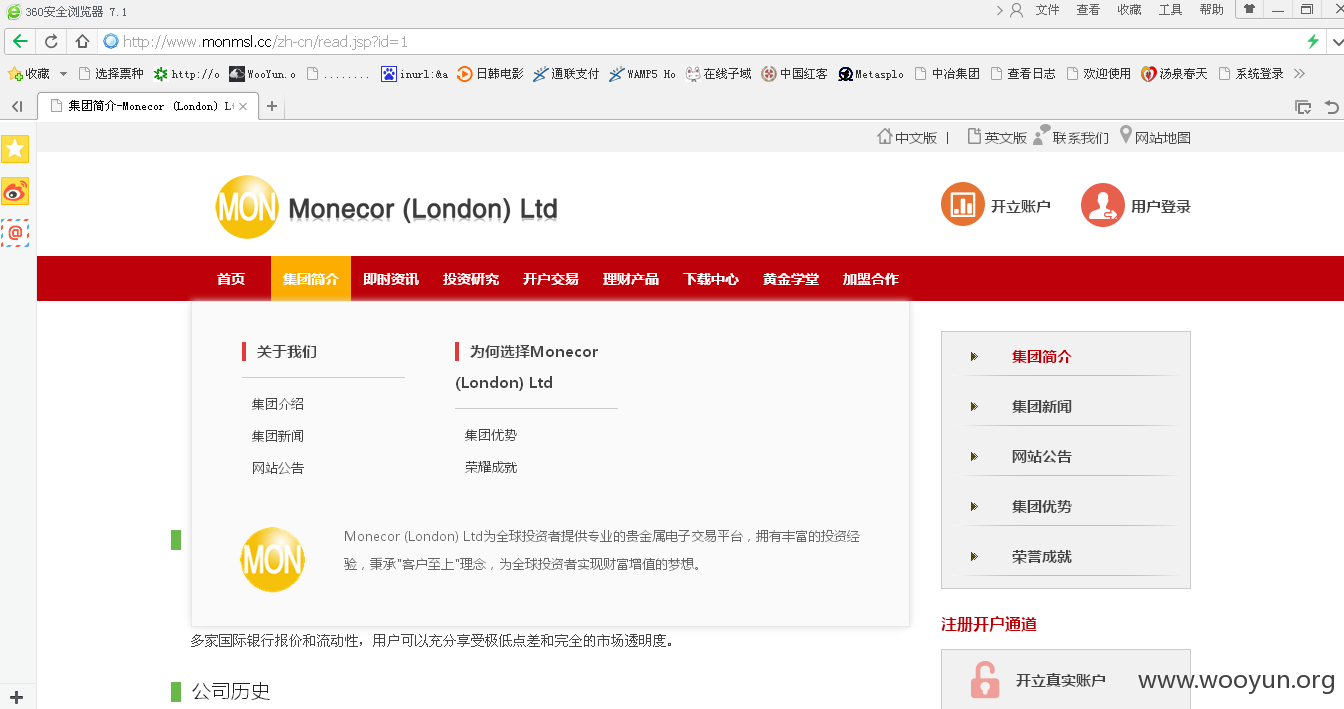Close the 集团简介-Monecor tab
The image size is (1344, 709).
(243, 106)
